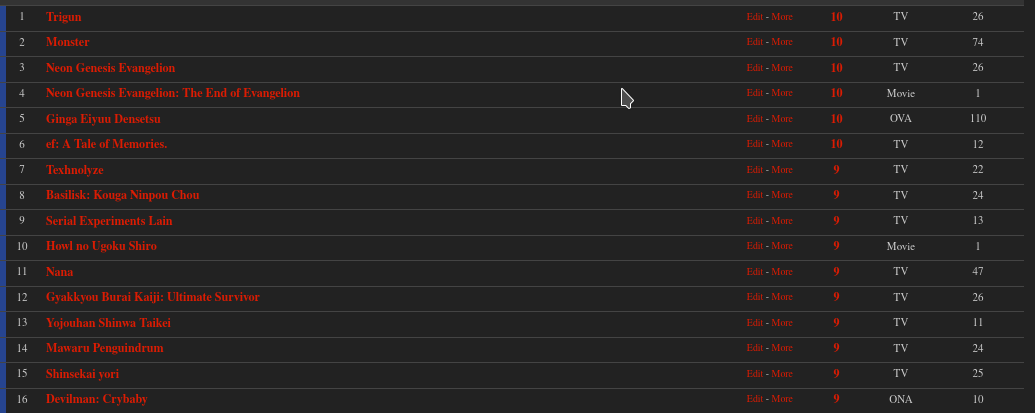
Task: Change the score 9 for Basilisk: Kouga Ninpou Chou
Action: tap(836, 195)
